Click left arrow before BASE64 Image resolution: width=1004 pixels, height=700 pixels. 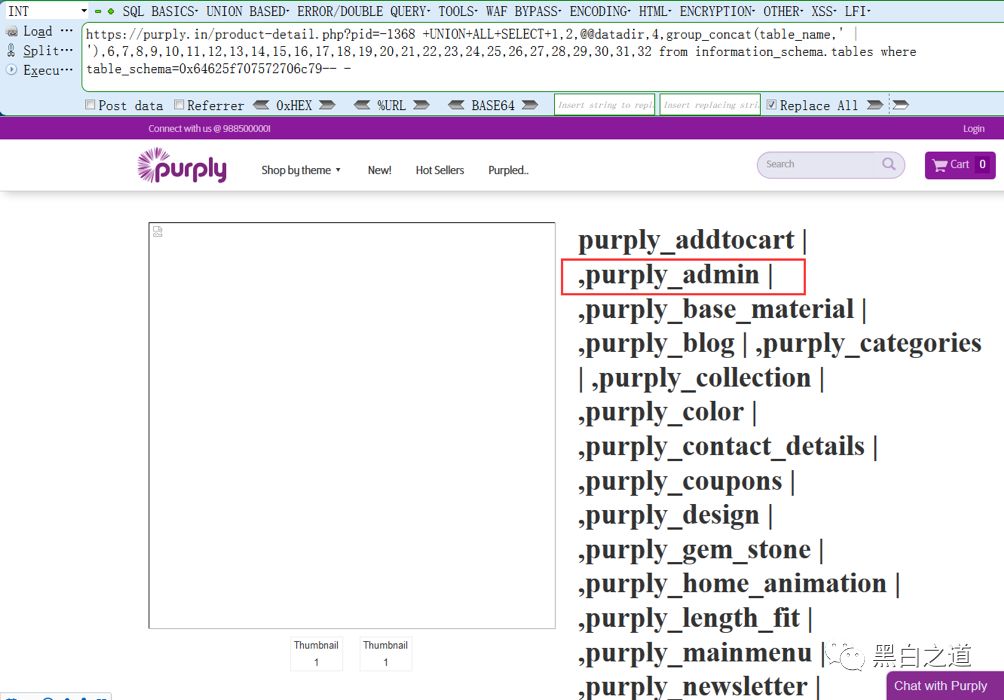pos(456,105)
